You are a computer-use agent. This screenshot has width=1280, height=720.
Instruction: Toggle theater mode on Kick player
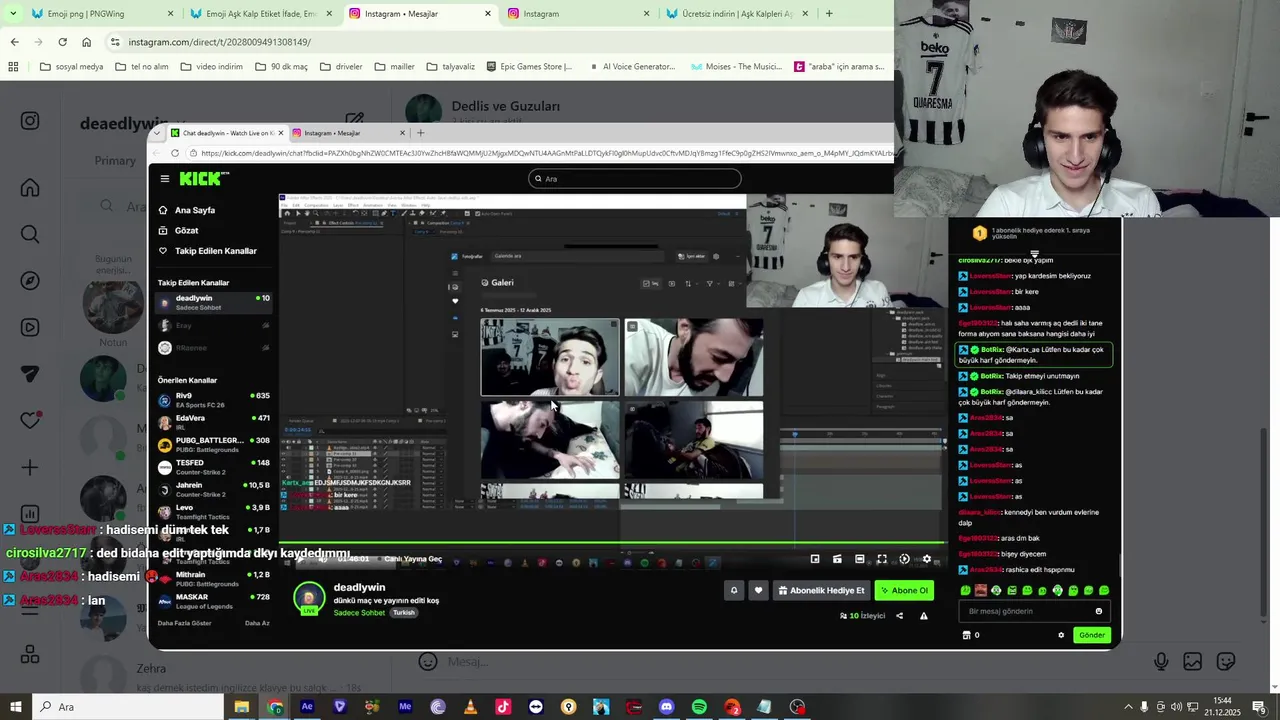pos(859,559)
